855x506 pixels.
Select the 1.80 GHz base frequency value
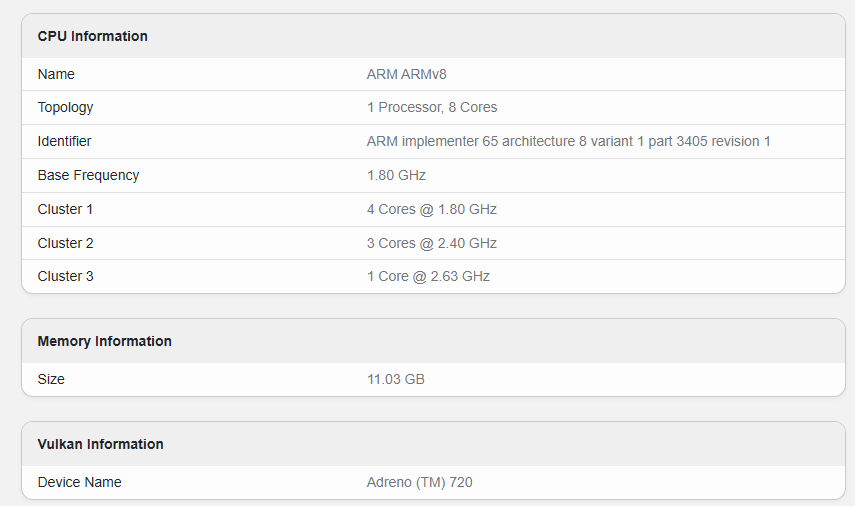coord(396,175)
